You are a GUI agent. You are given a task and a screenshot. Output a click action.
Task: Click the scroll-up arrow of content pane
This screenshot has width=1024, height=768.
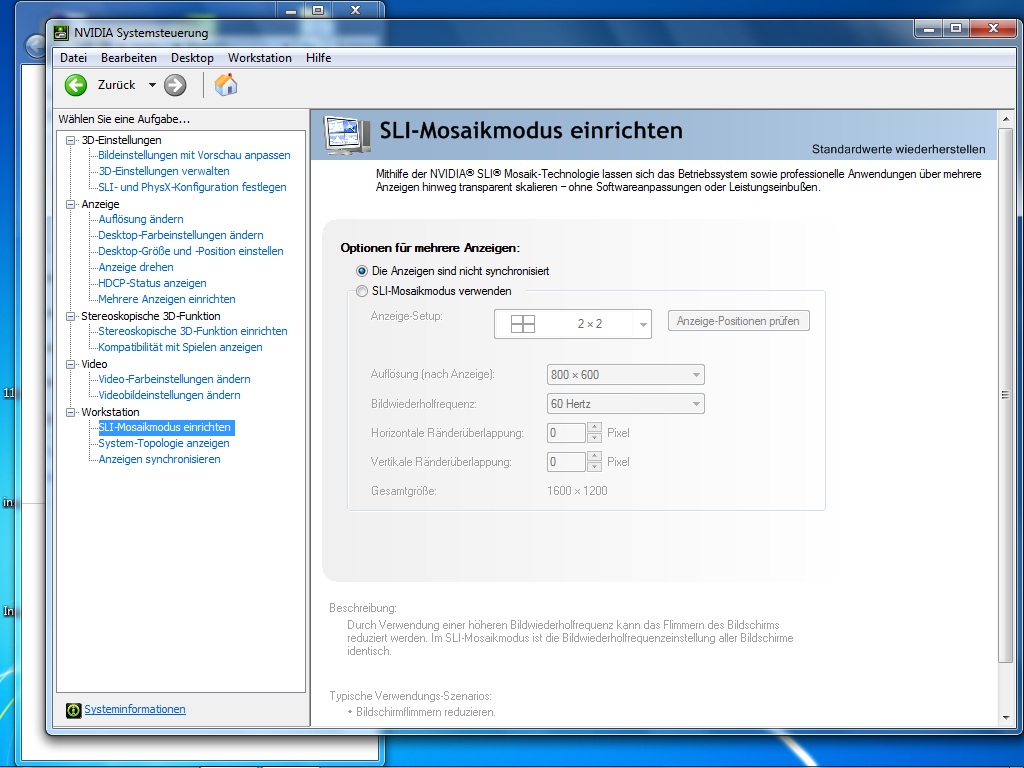1006,120
